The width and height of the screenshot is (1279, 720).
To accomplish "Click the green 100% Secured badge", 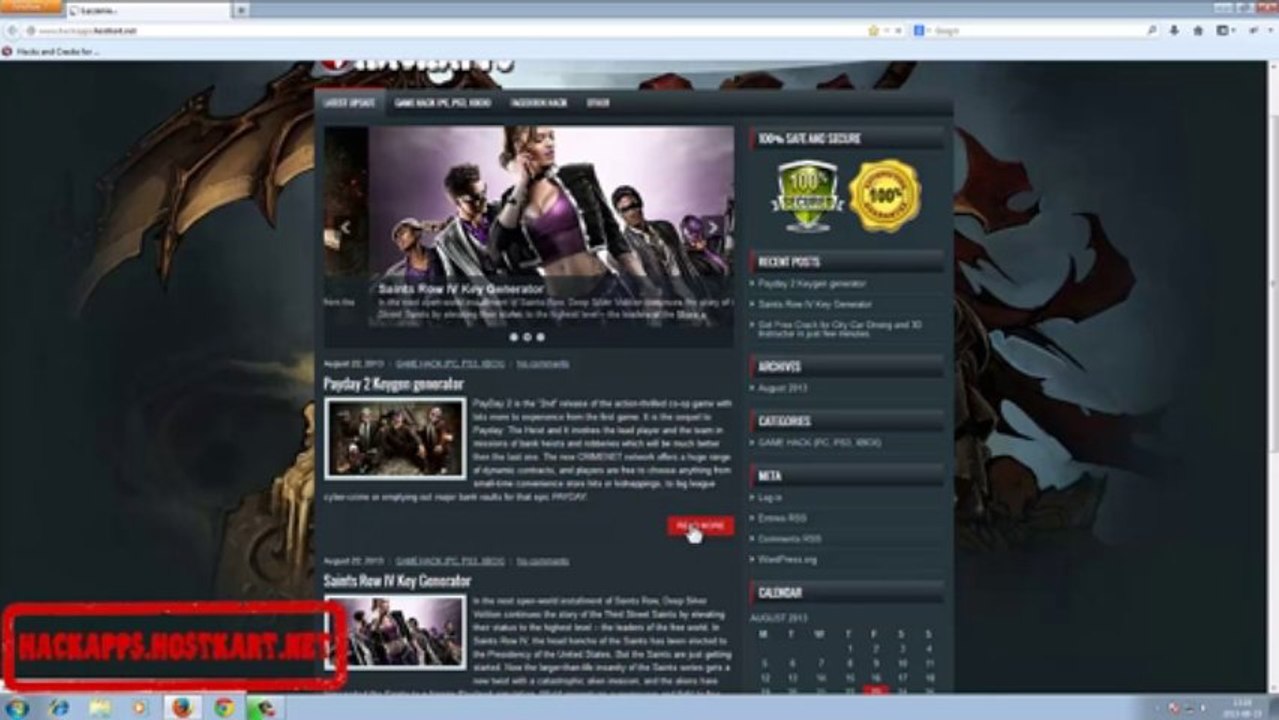I will click(x=807, y=195).
